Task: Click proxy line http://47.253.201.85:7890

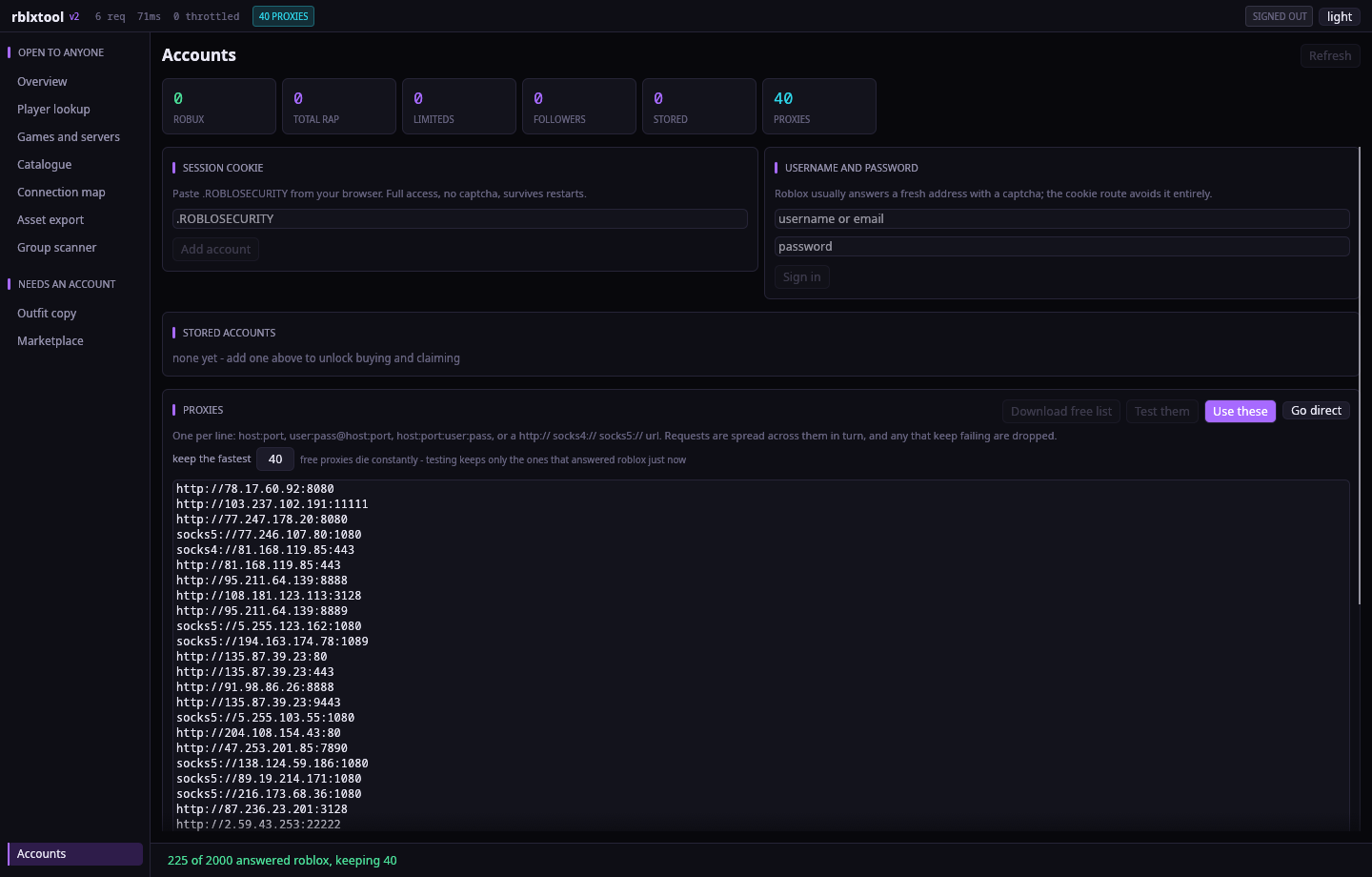Action: [262, 748]
